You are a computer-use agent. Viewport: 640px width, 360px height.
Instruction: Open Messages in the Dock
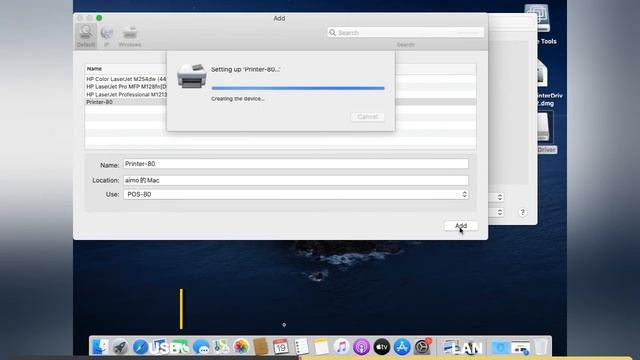(x=201, y=347)
